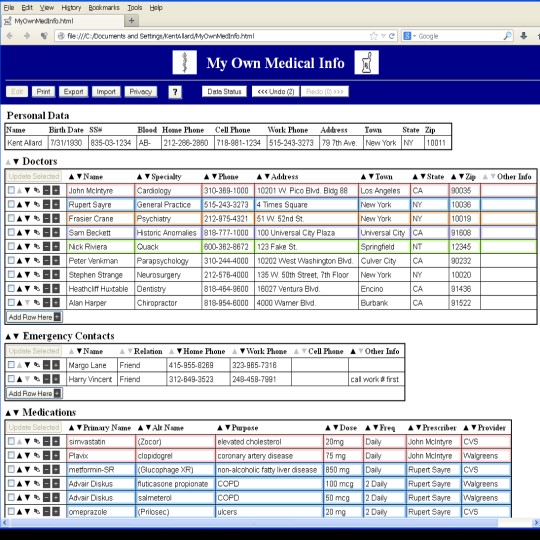This screenshot has width=540, height=540.
Task: Open the History menu
Action: pyautogui.click(x=71, y=8)
